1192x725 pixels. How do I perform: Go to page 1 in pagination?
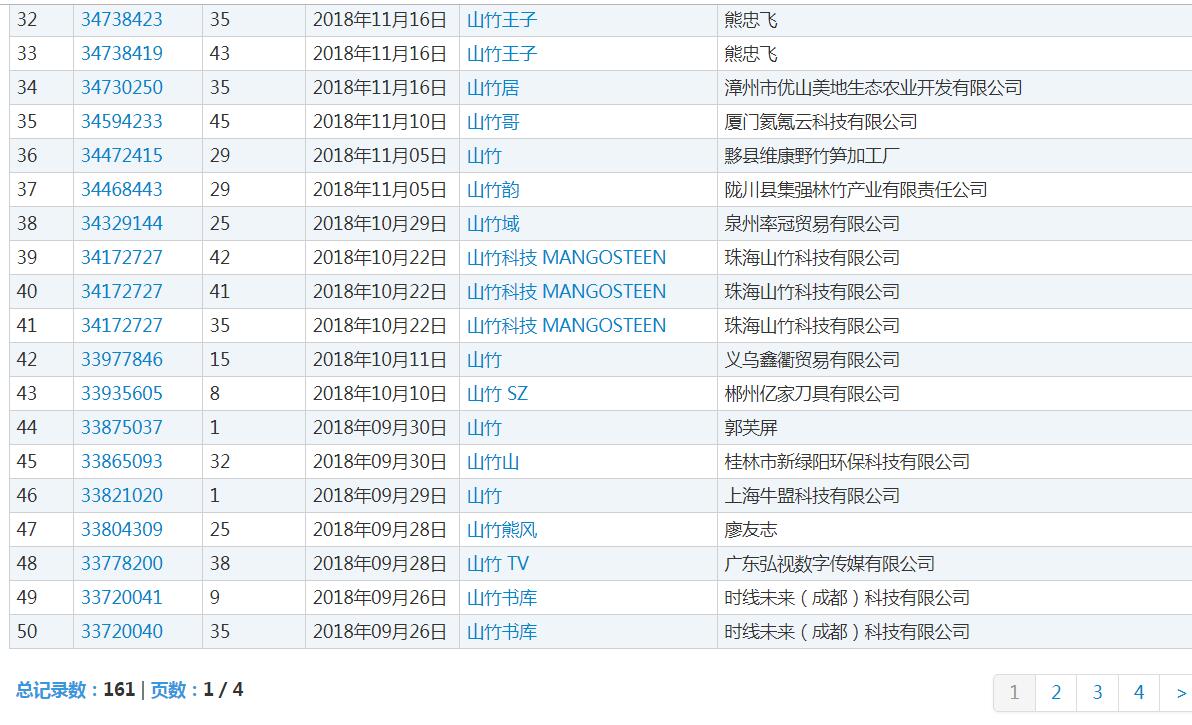click(x=1014, y=692)
